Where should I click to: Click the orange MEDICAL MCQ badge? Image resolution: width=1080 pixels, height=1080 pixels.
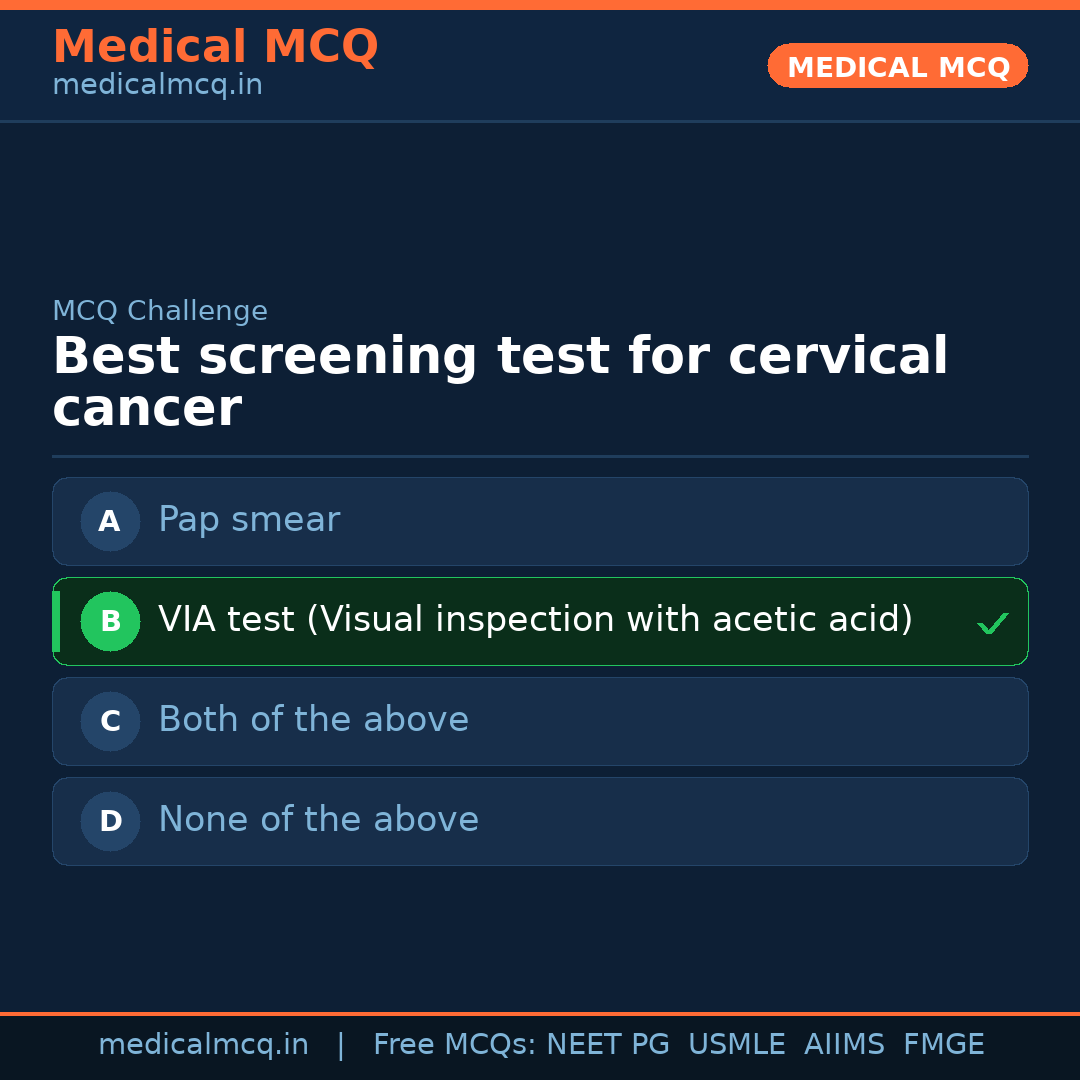coord(897,66)
